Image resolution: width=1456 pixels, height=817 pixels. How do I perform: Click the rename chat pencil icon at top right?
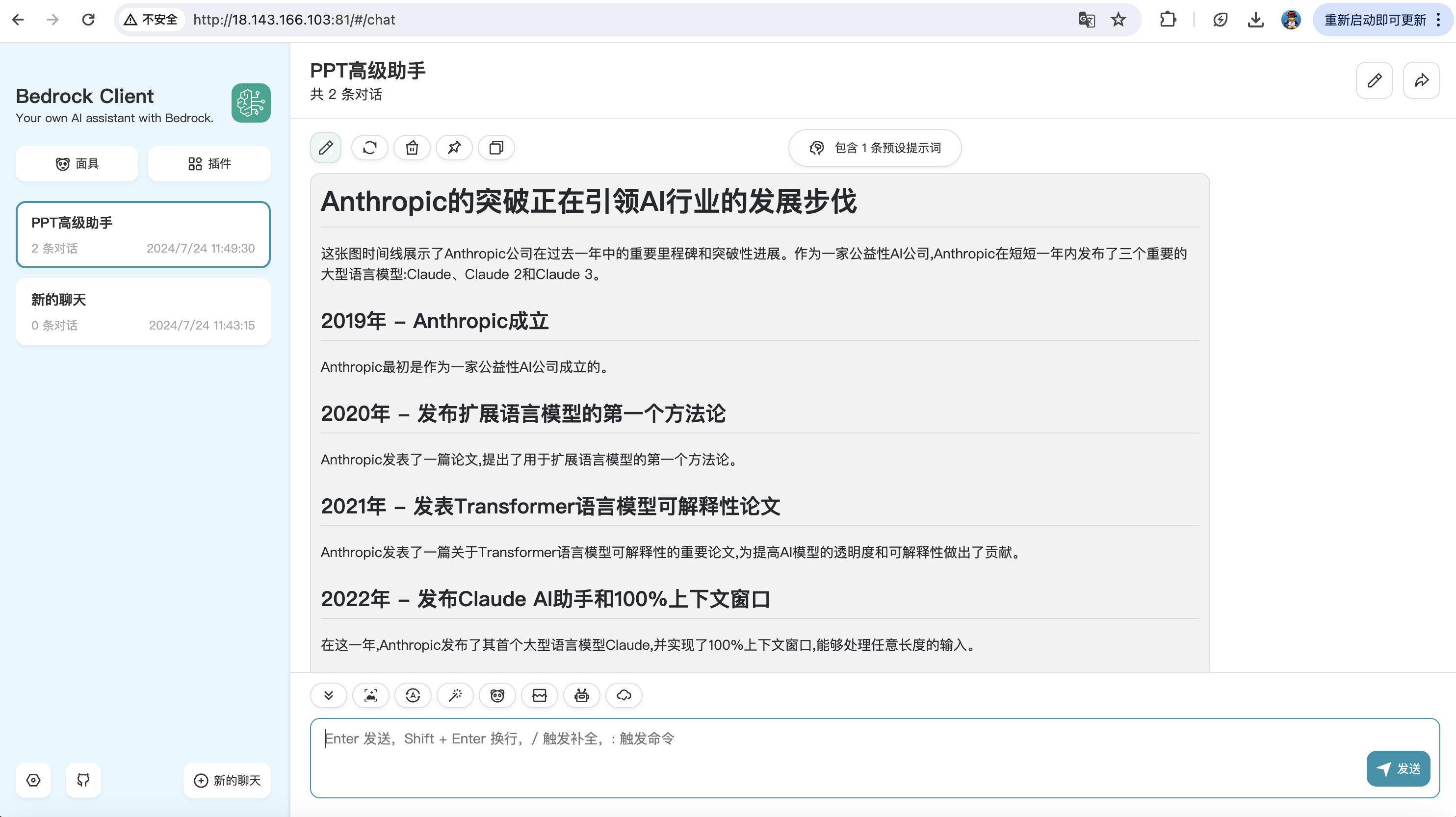click(1375, 81)
